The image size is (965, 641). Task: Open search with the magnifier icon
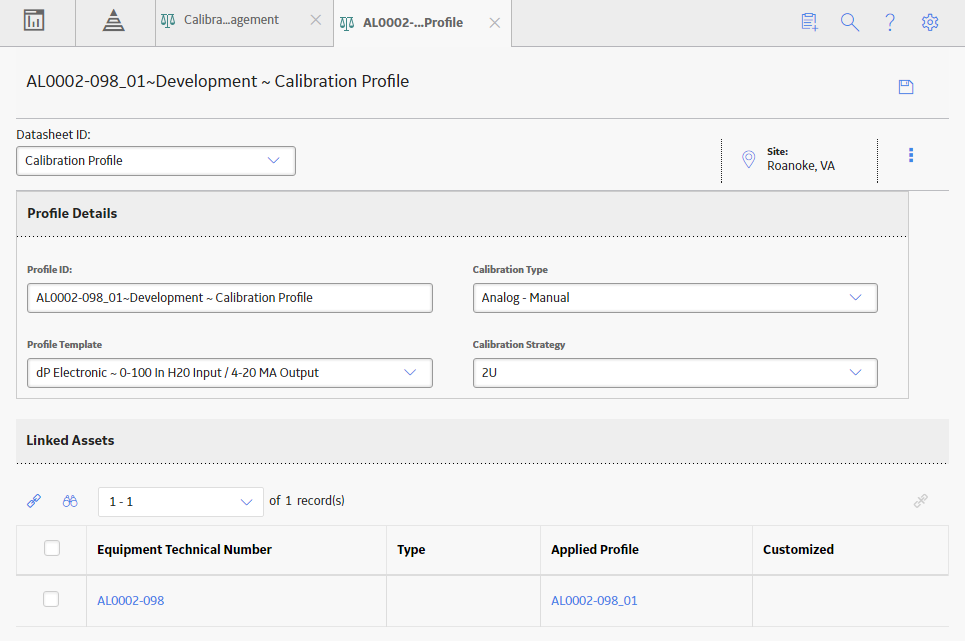pyautogui.click(x=849, y=22)
